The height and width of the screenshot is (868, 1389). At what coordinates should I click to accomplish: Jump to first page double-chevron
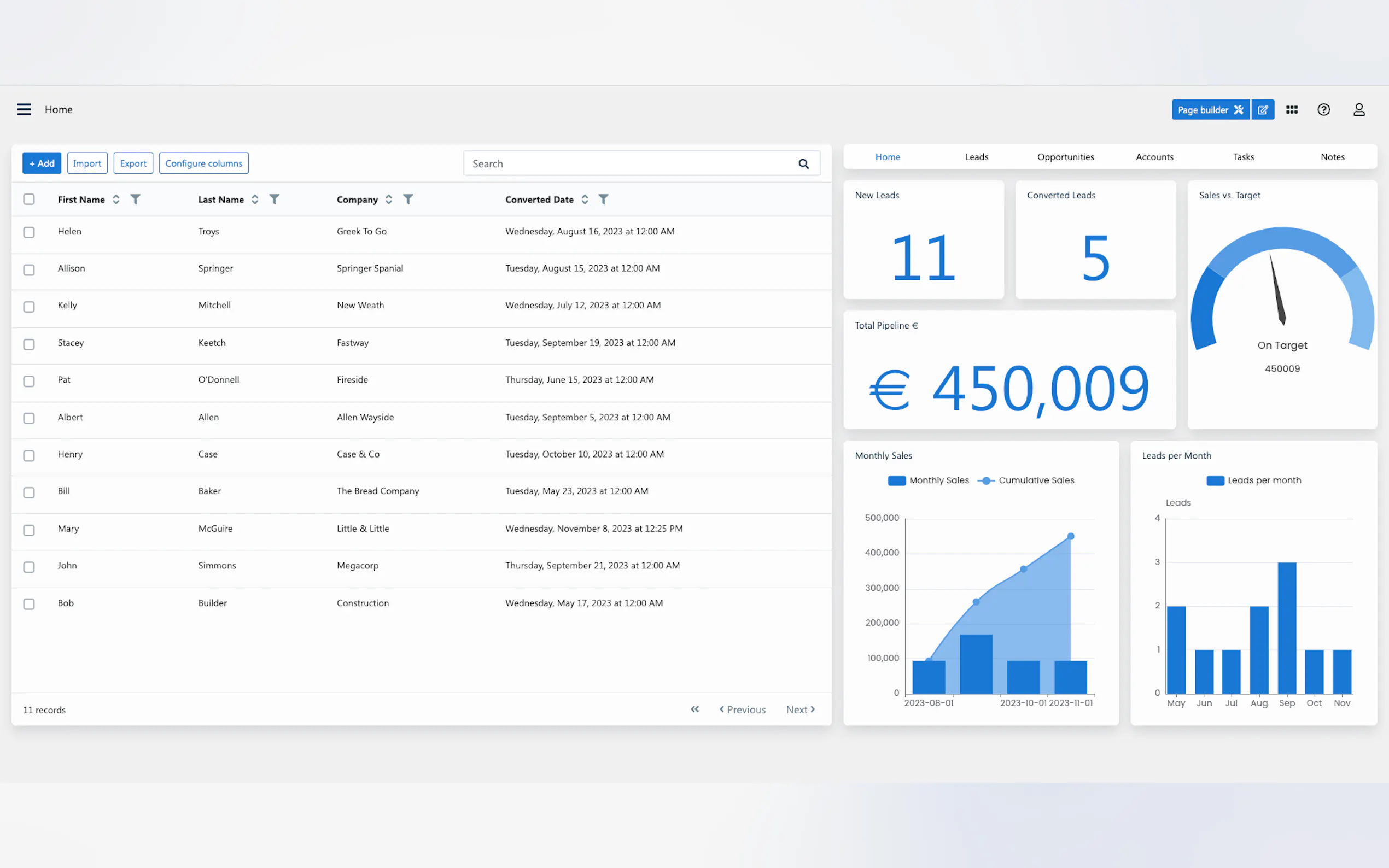click(x=695, y=709)
